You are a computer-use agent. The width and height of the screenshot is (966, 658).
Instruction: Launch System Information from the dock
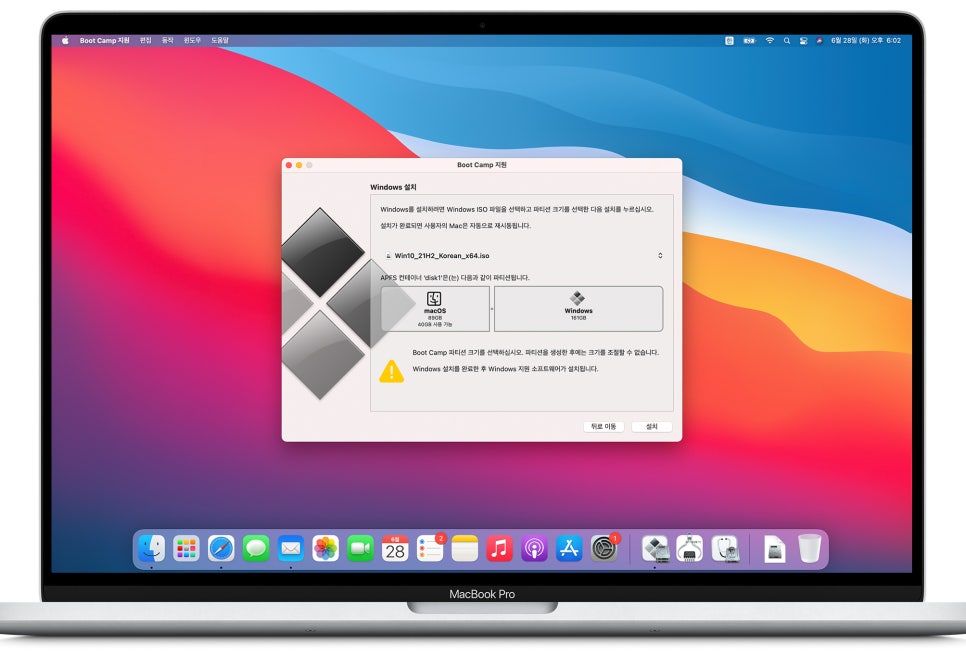pyautogui.click(x=690, y=548)
